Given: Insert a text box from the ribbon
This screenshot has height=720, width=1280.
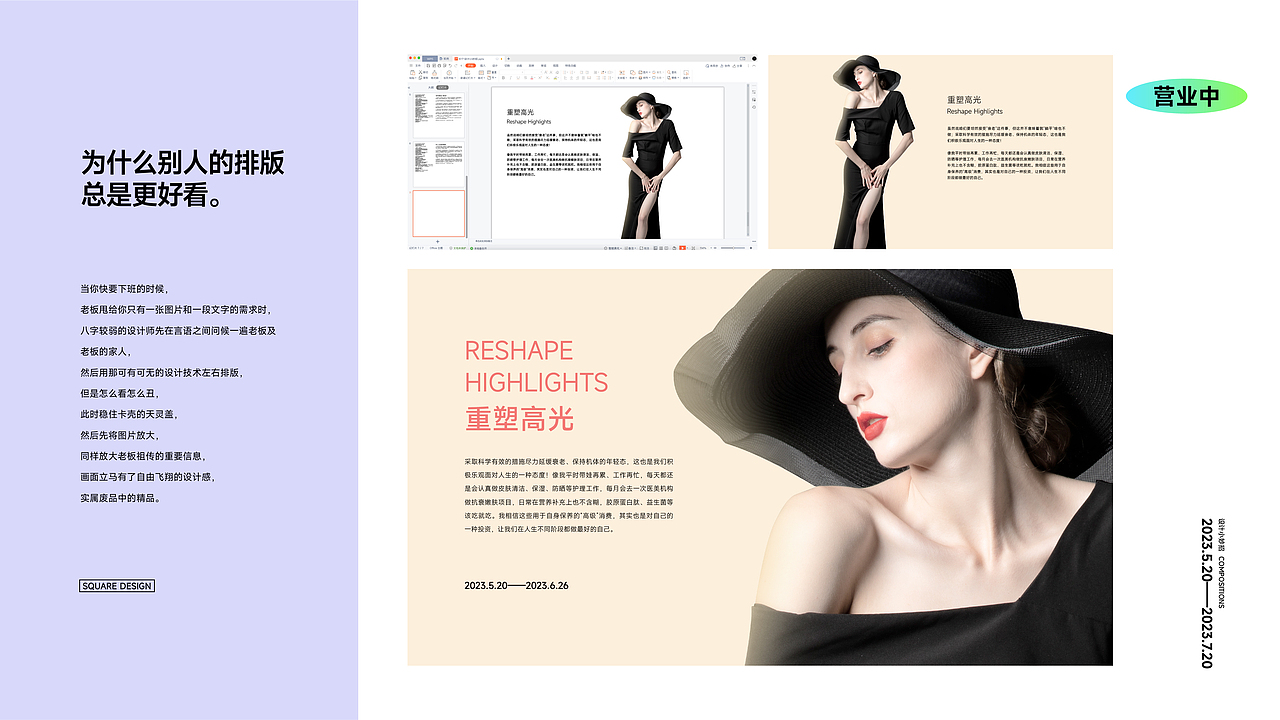Looking at the screenshot, I should coord(622,73).
